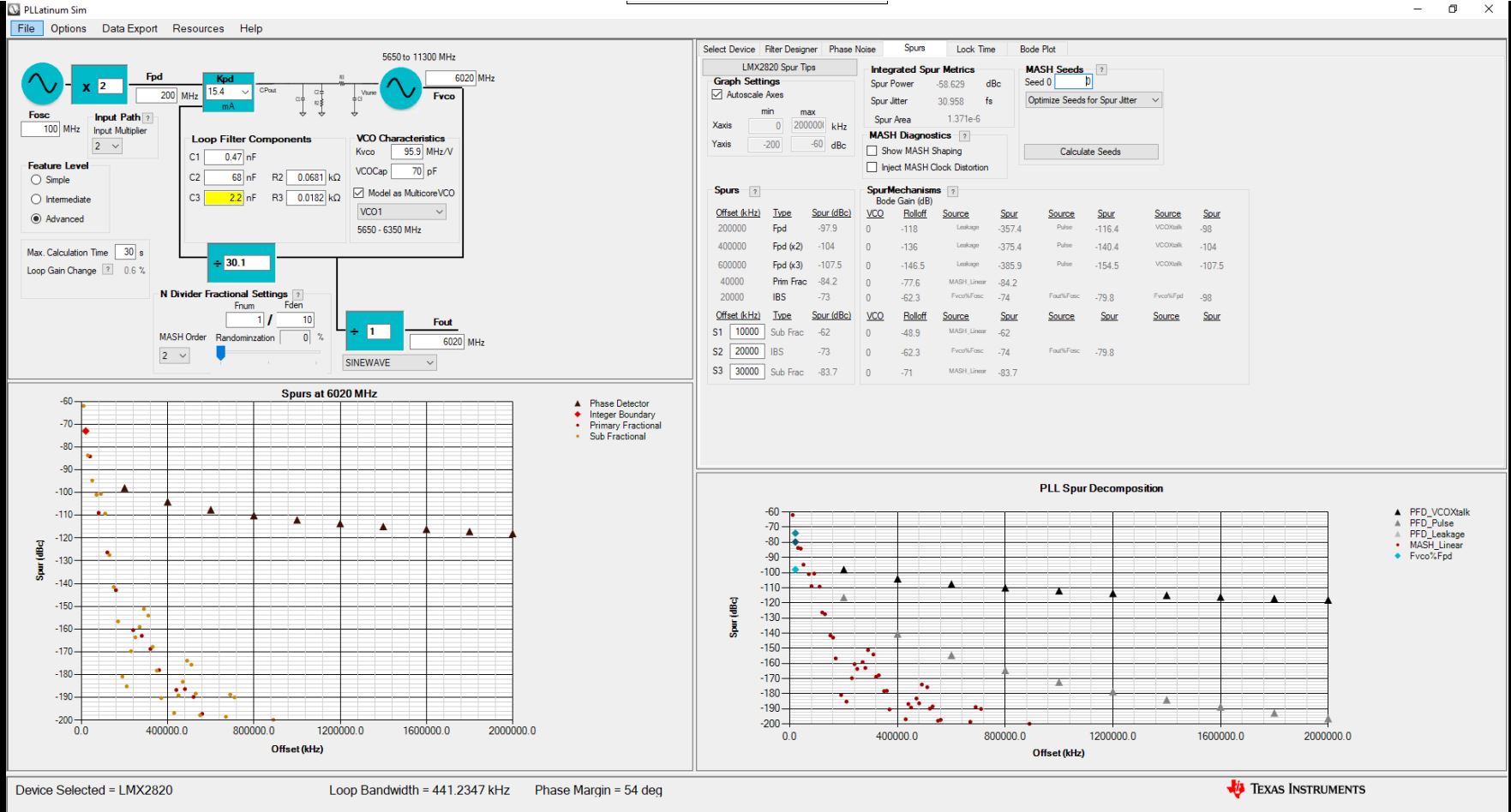Switch to the Phase Noise tab
Viewport: 1511px width, 812px height.
tap(851, 50)
